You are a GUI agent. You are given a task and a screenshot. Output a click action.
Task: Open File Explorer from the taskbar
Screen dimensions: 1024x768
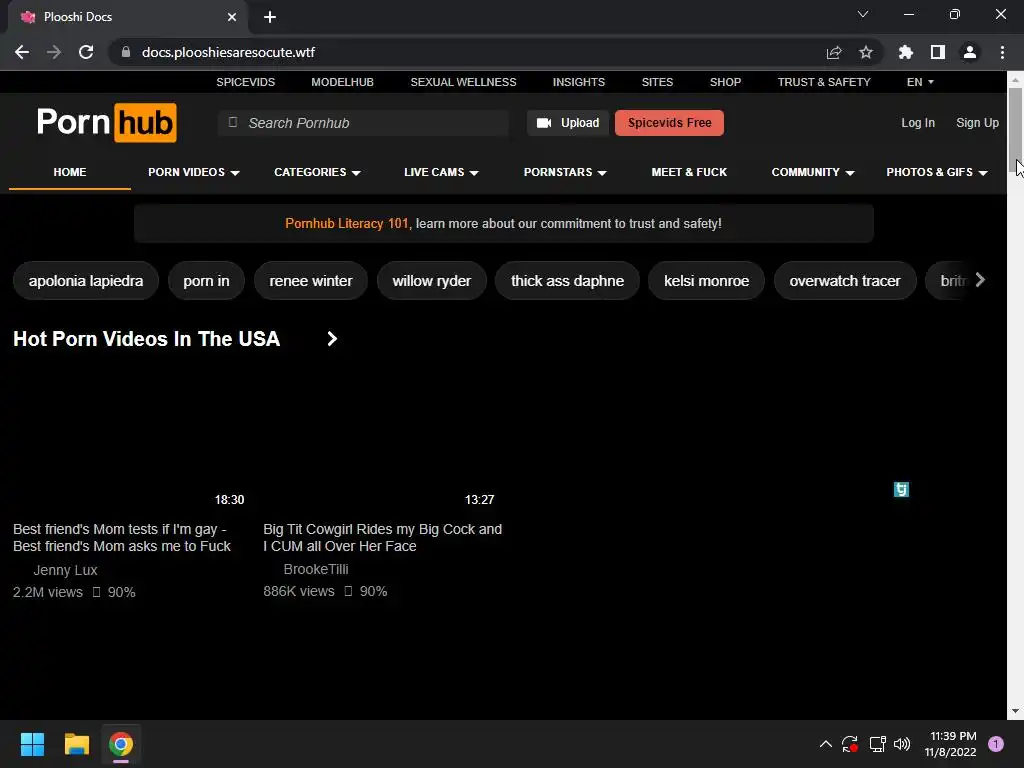point(76,744)
